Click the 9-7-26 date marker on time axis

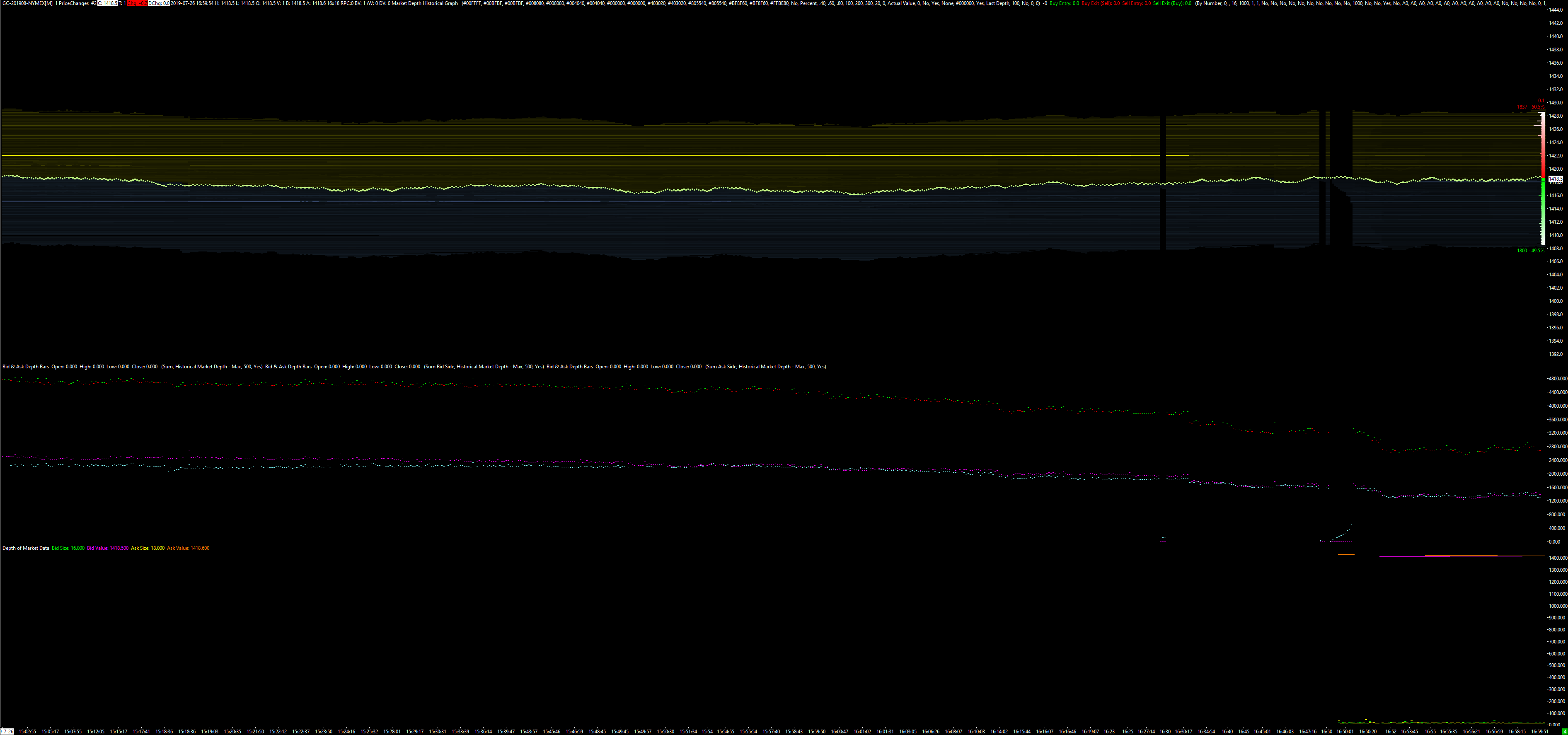(7, 731)
